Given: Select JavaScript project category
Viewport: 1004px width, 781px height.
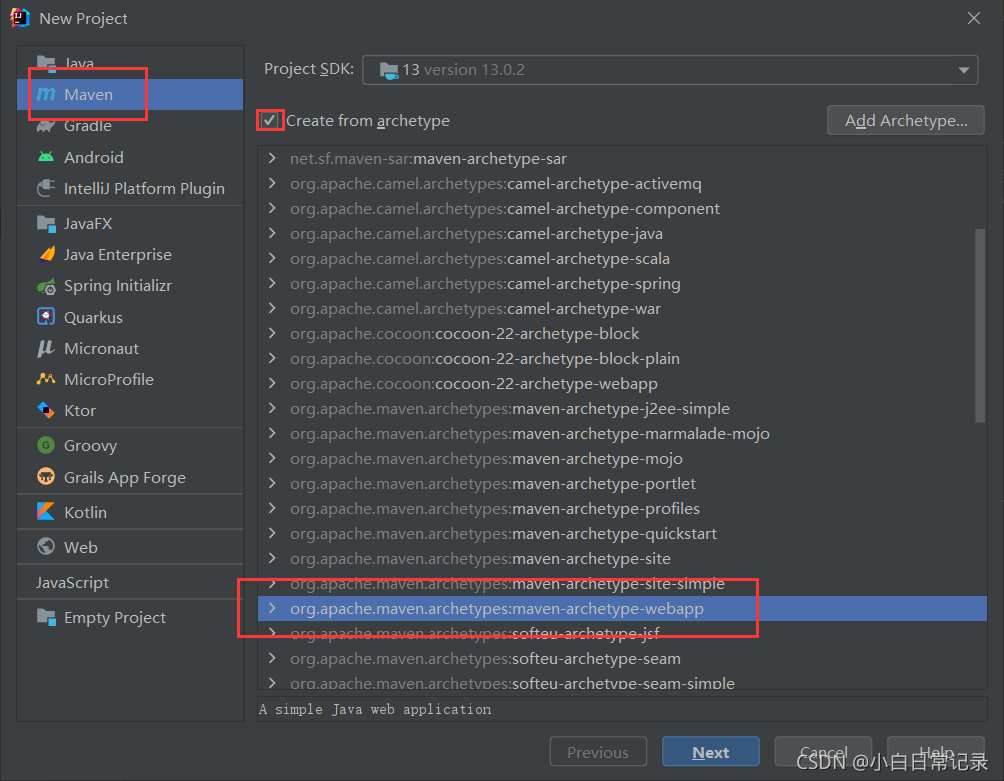Looking at the screenshot, I should coord(130,583).
